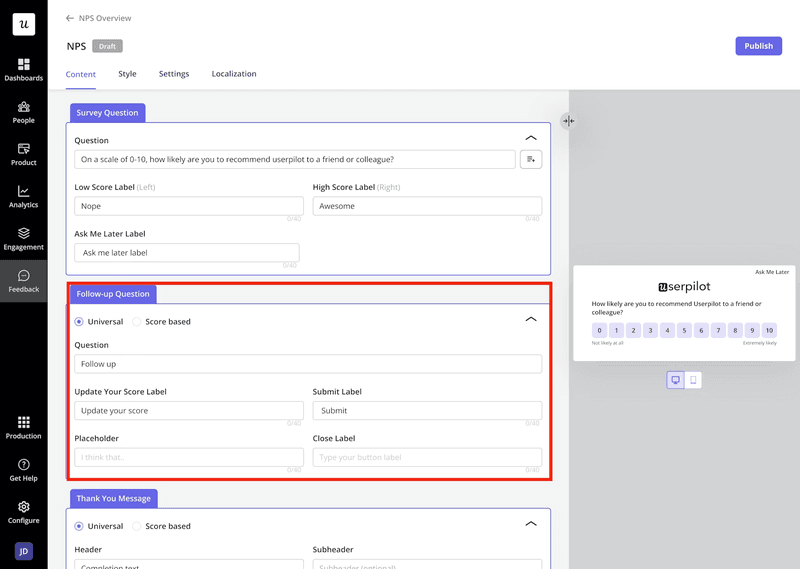The height and width of the screenshot is (569, 800).
Task: Select Universal radio in Follow-up Question
Action: [x=80, y=322]
